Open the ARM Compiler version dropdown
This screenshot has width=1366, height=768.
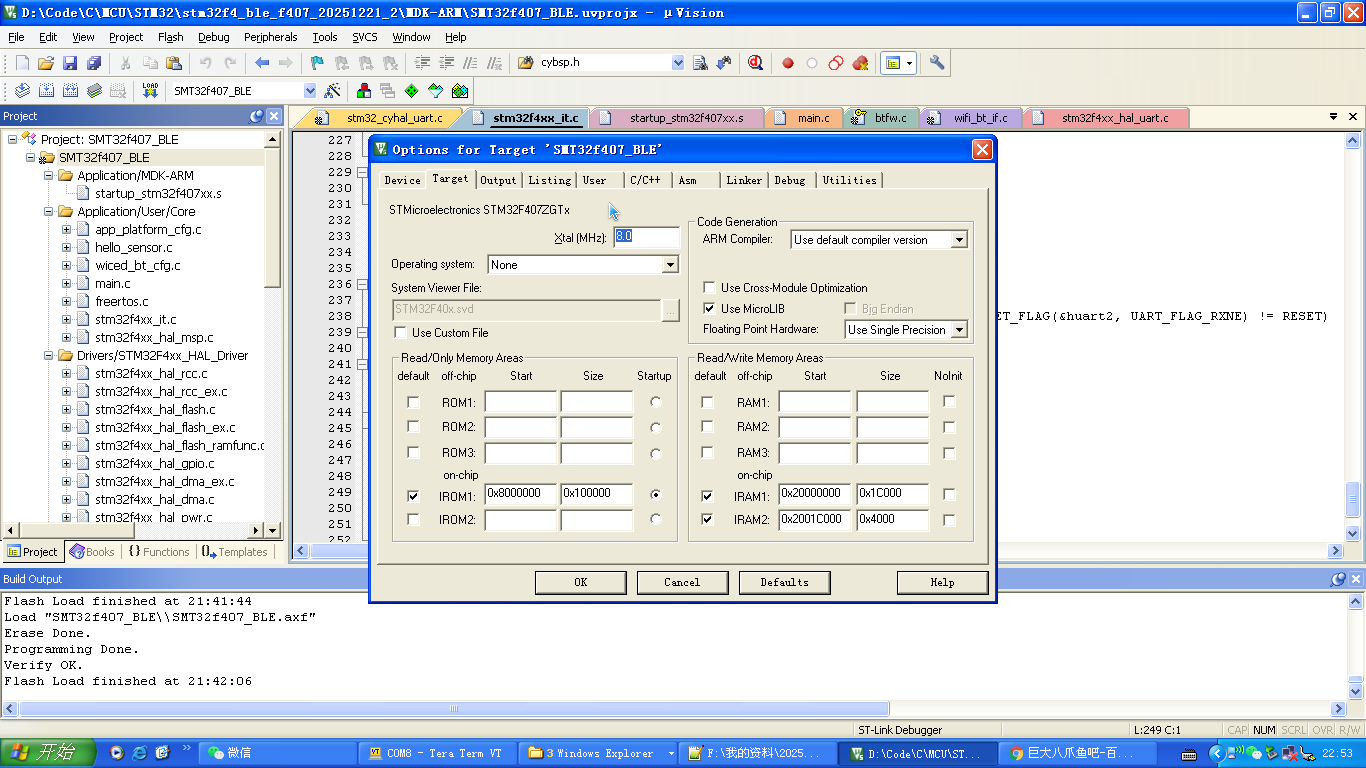[959, 240]
